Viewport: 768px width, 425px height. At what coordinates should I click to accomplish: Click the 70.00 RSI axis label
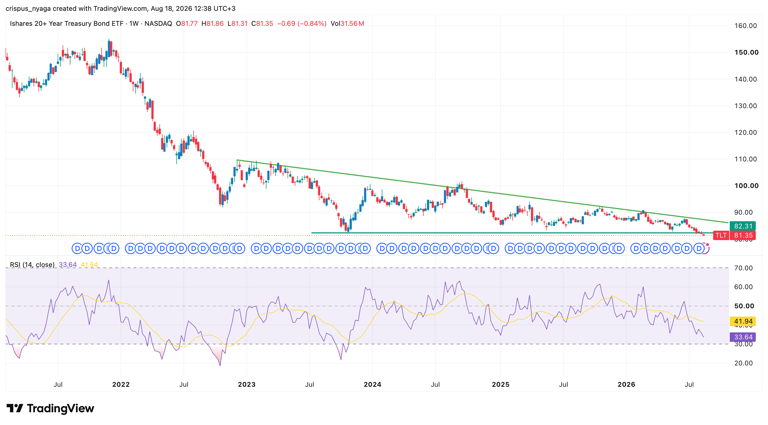pyautogui.click(x=745, y=268)
